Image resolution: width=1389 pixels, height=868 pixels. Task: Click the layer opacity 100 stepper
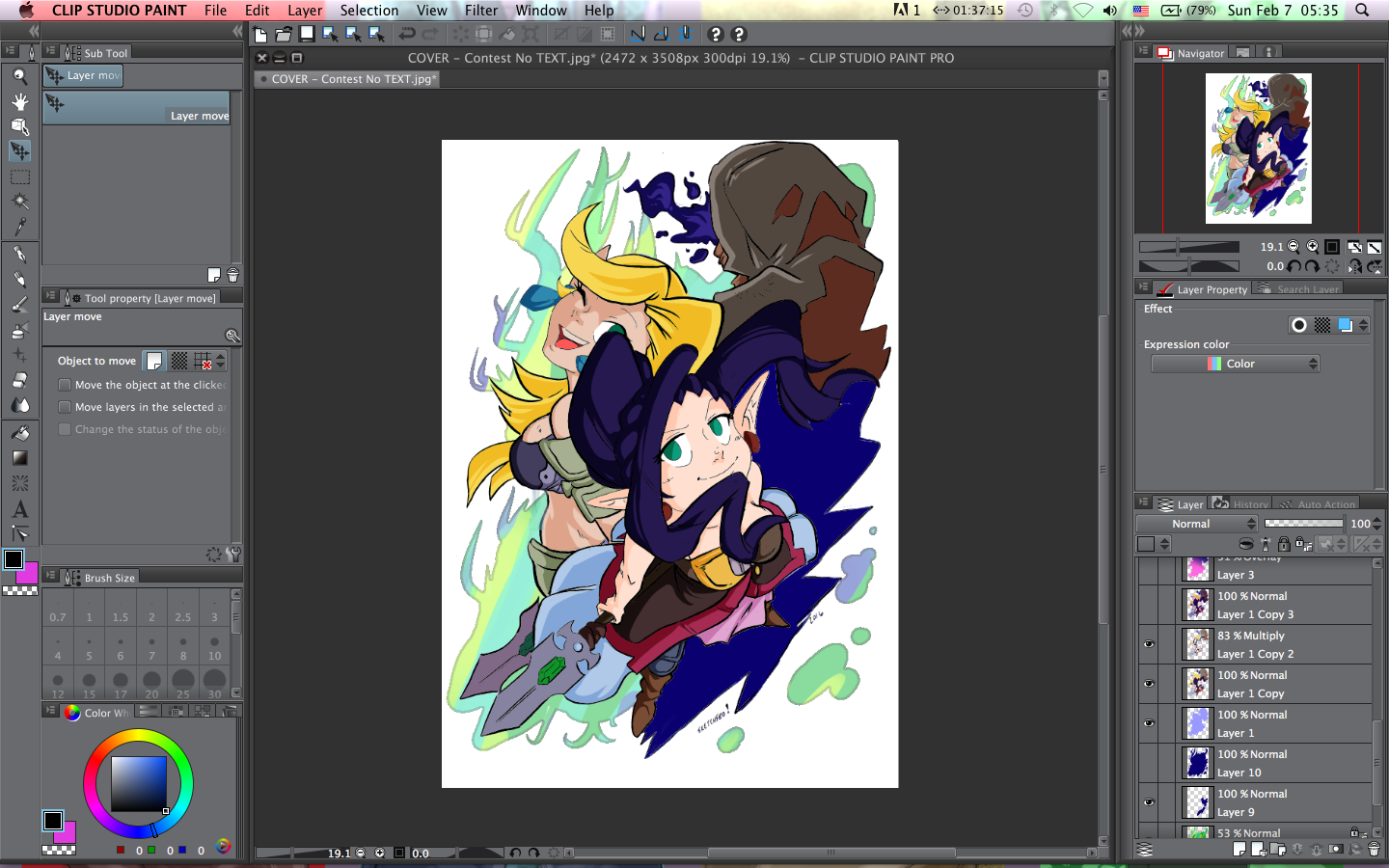[x=1376, y=524]
